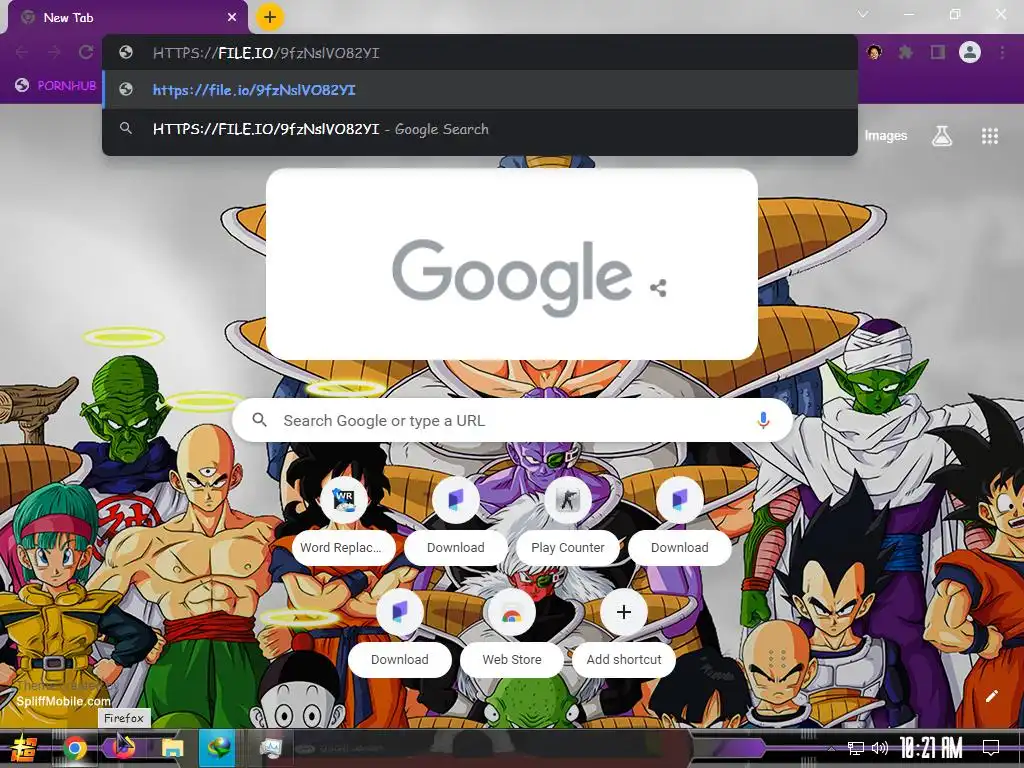Open the Chrome profile avatar
The width and height of the screenshot is (1024, 768).
point(970,52)
